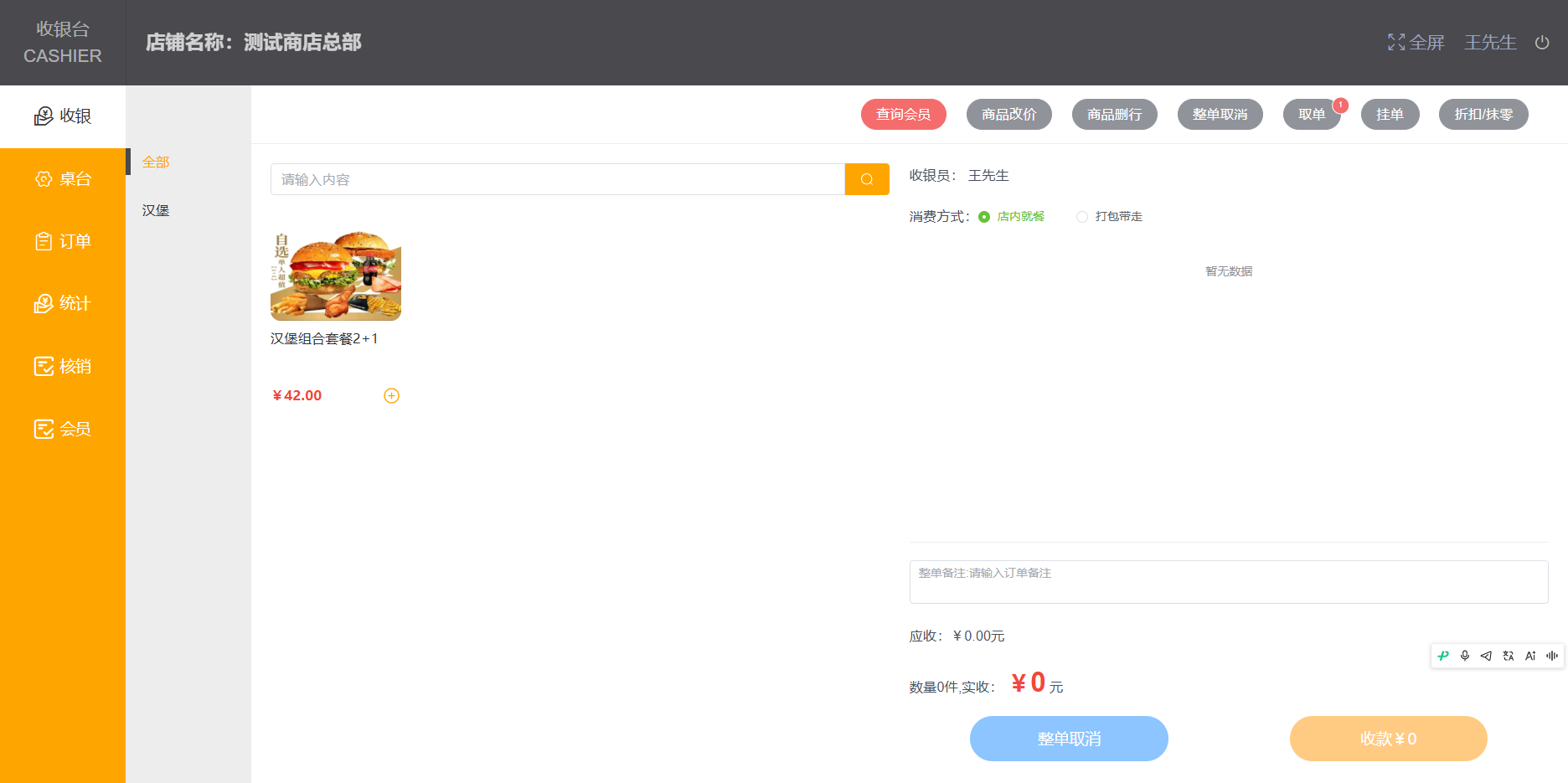This screenshot has height=783, width=1568.
Task: Click the audio waveform icon
Action: pyautogui.click(x=1552, y=656)
